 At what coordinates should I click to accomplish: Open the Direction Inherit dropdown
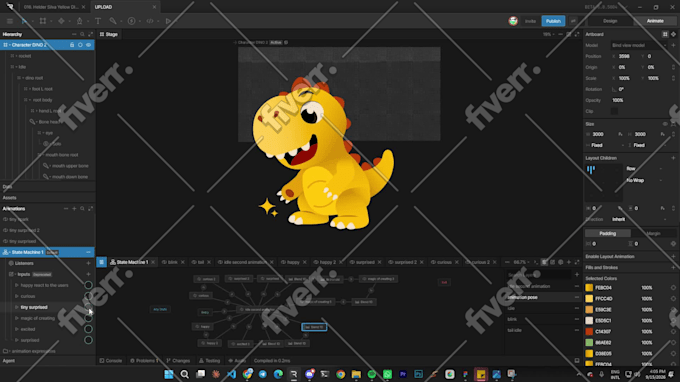coord(639,219)
